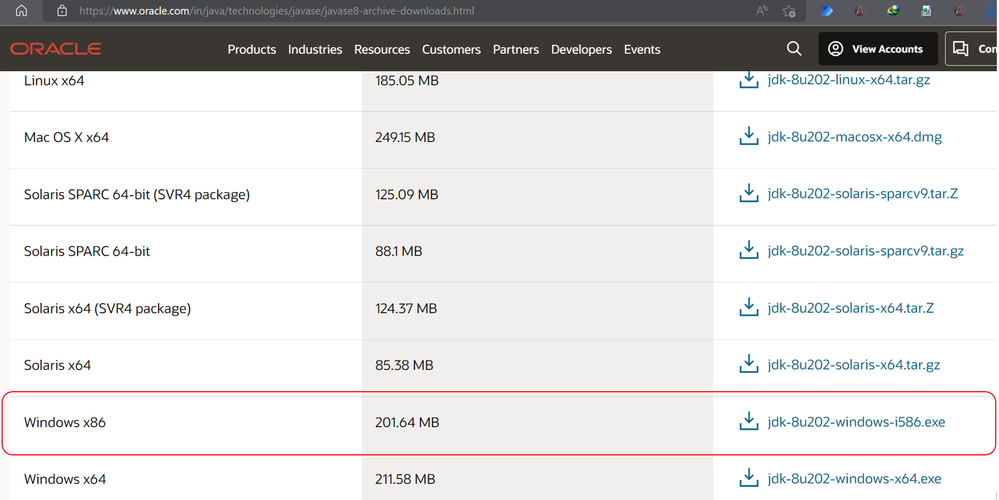The width and height of the screenshot is (999, 500).
Task: Click the 125.09 MB size cell
Action: [x=406, y=194]
